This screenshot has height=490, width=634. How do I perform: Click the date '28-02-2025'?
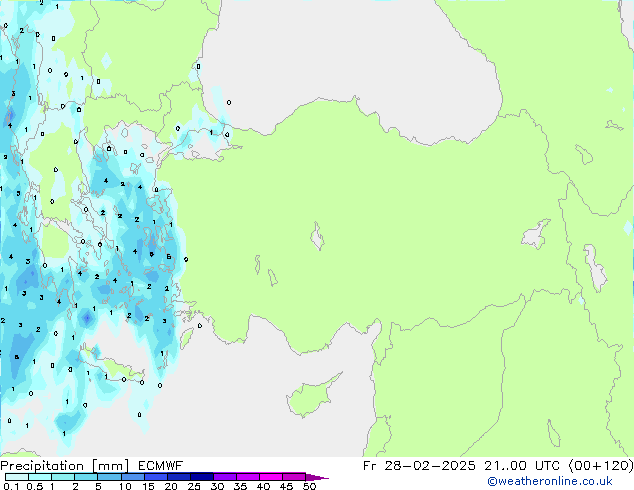430,466
